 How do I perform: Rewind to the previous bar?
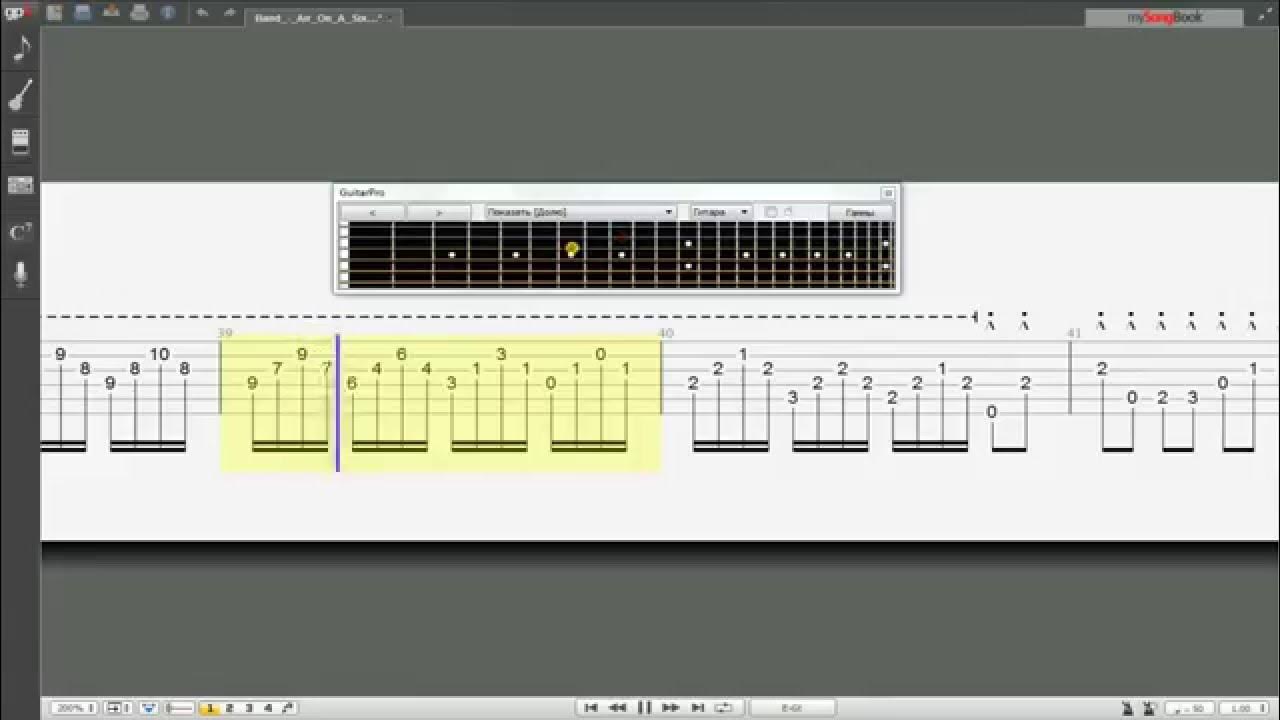618,708
